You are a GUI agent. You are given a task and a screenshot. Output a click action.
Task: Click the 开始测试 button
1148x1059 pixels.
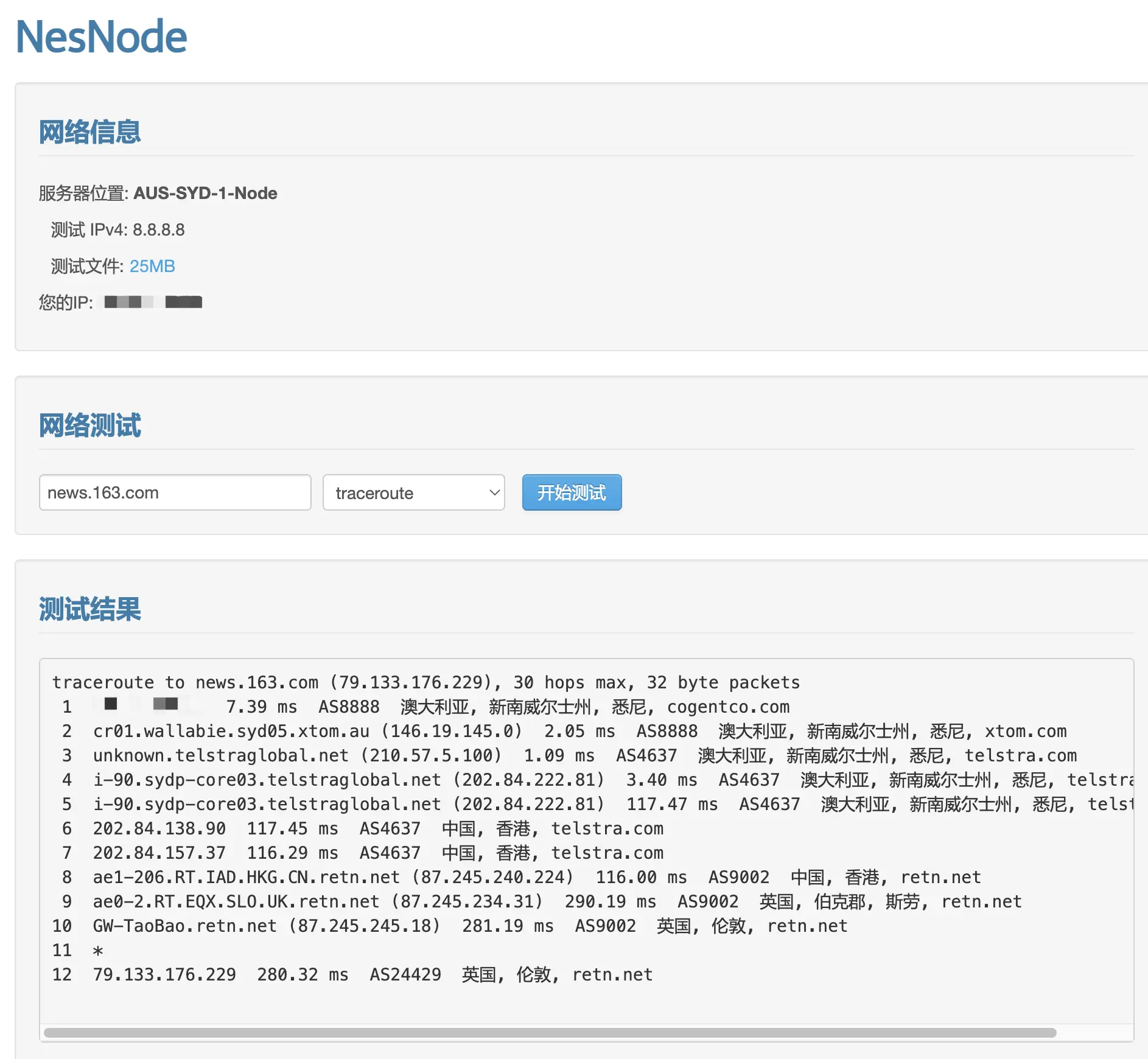point(572,492)
